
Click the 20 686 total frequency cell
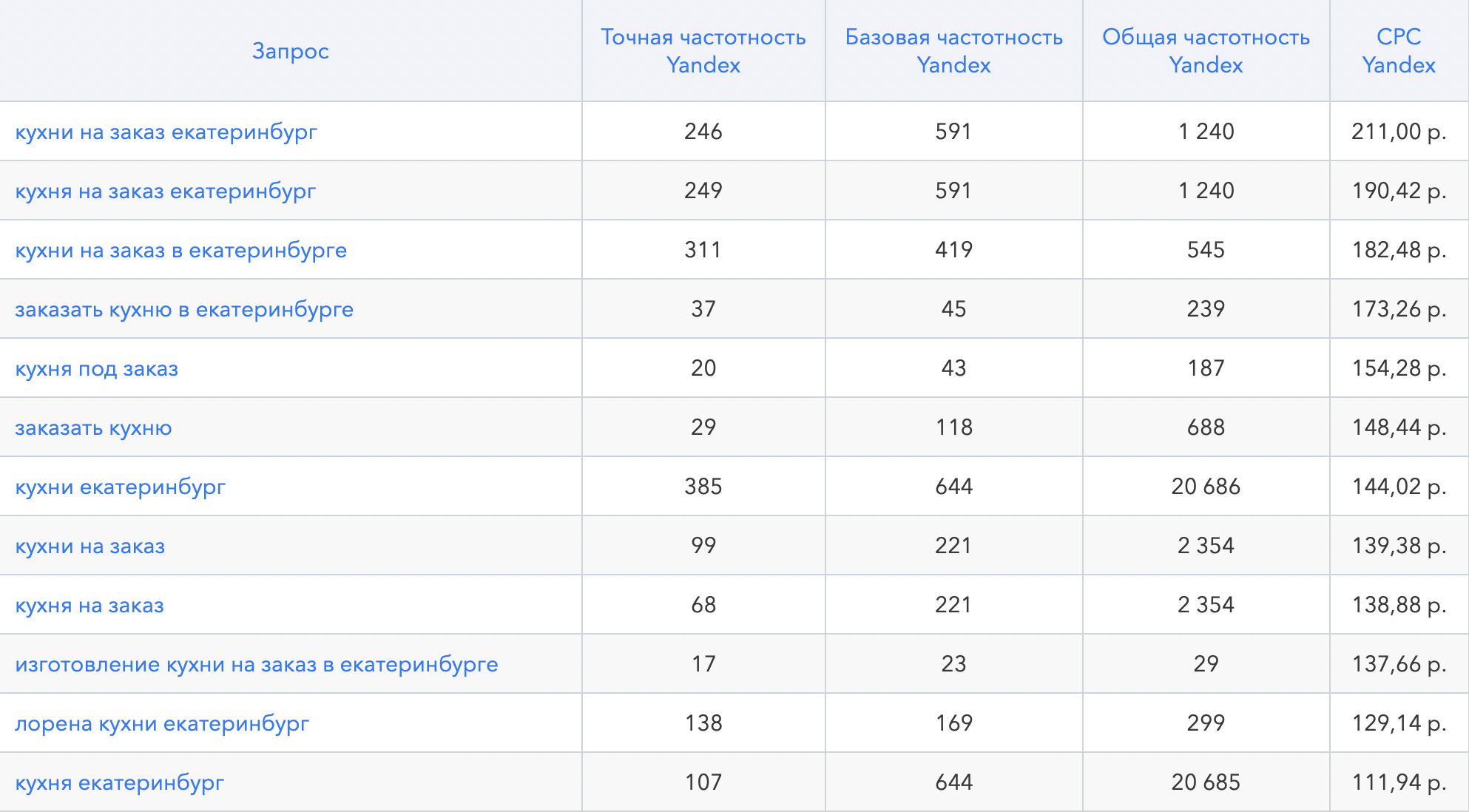(1206, 487)
